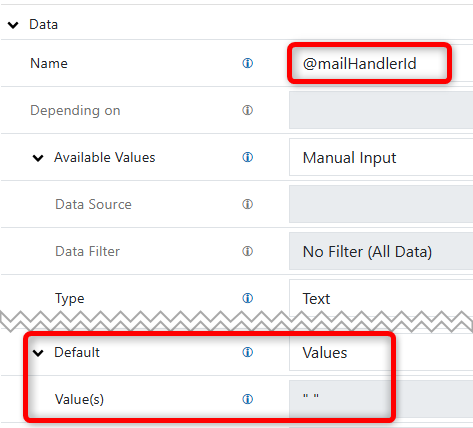This screenshot has width=473, height=428.
Task: Click the Value(s) input field
Action: tap(381, 399)
